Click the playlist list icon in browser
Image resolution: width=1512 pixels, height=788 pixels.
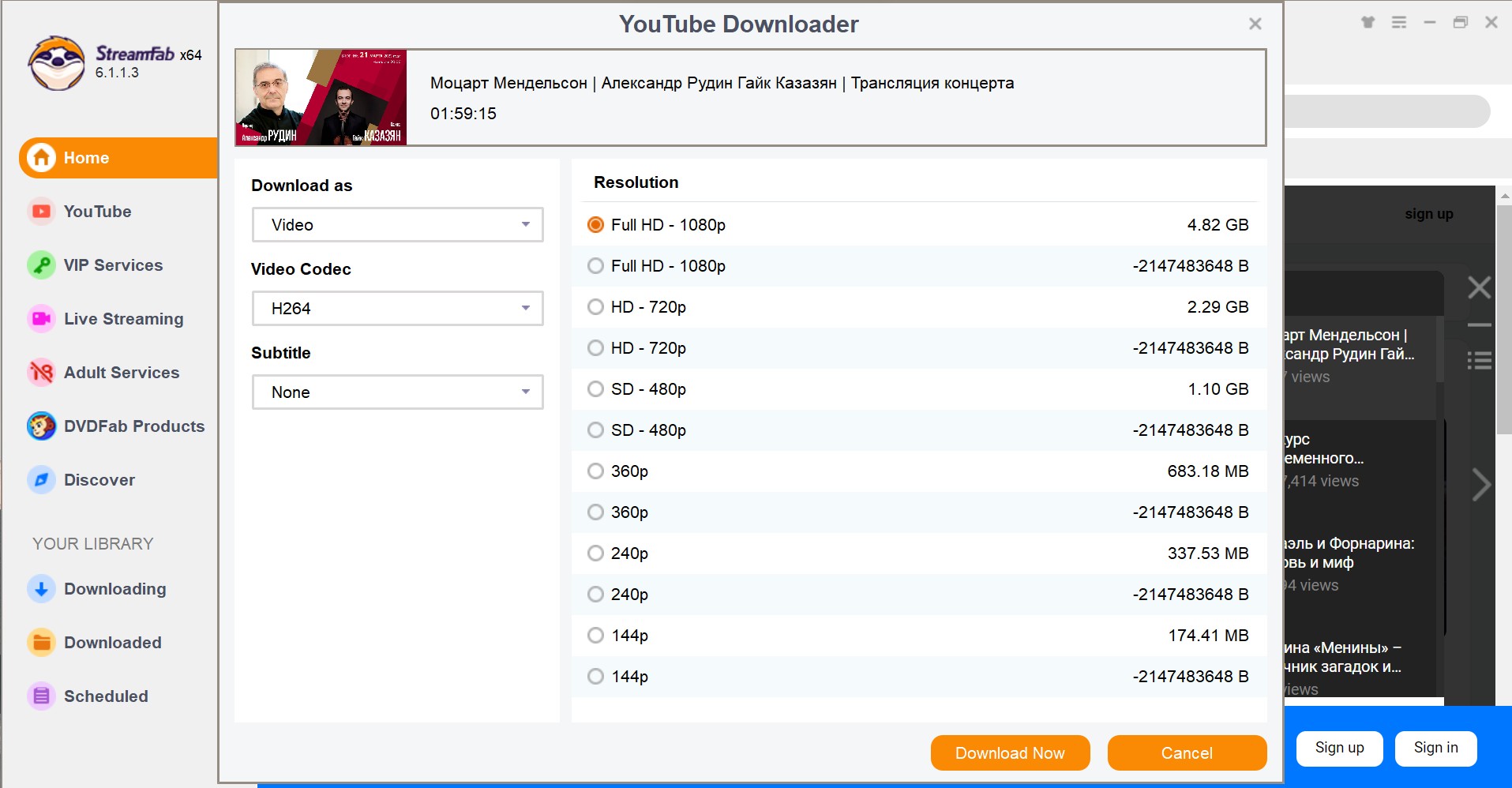pyautogui.click(x=1479, y=361)
